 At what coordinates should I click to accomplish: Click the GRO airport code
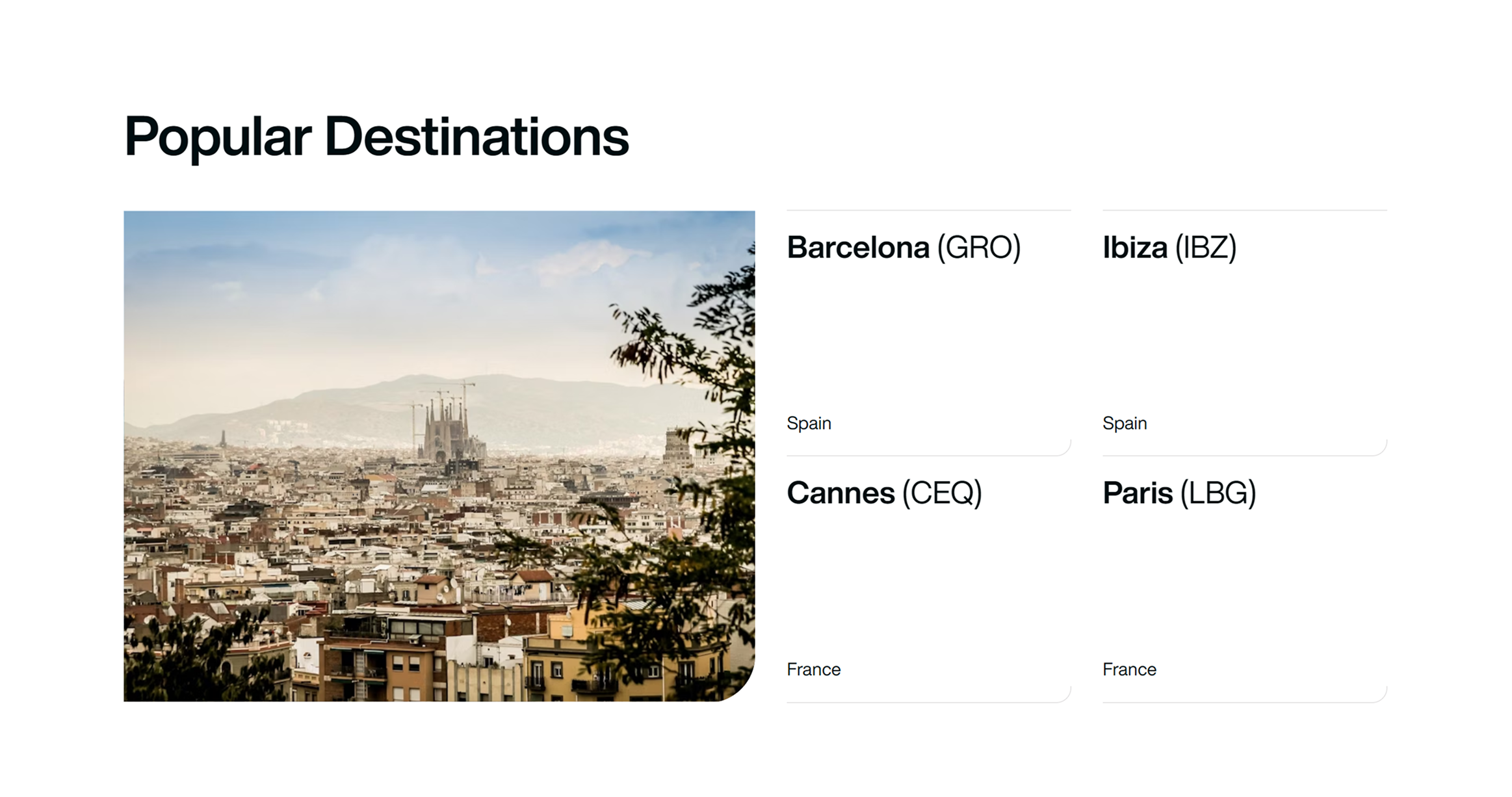point(979,248)
